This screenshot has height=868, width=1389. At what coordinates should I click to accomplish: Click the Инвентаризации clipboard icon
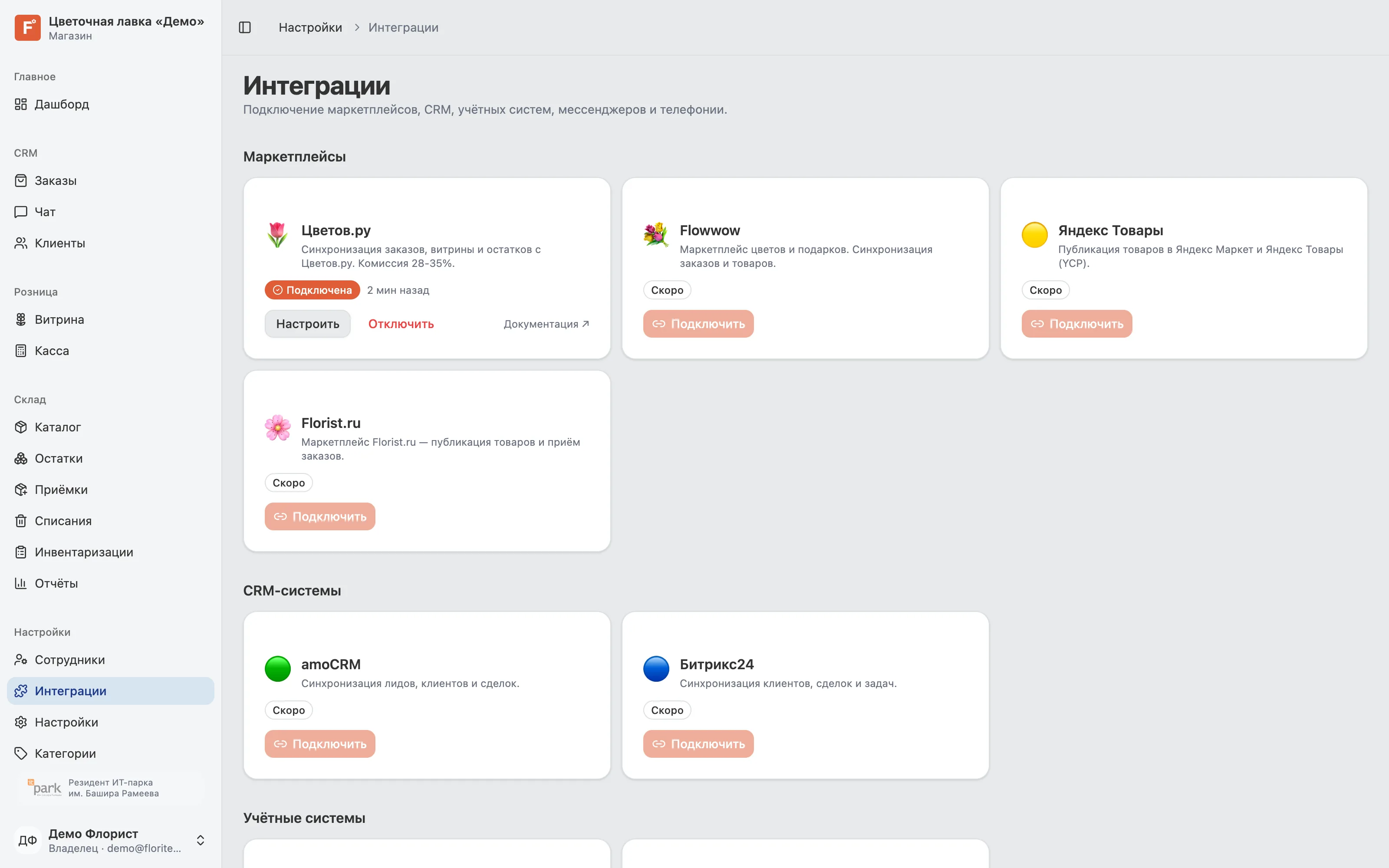tap(21, 552)
